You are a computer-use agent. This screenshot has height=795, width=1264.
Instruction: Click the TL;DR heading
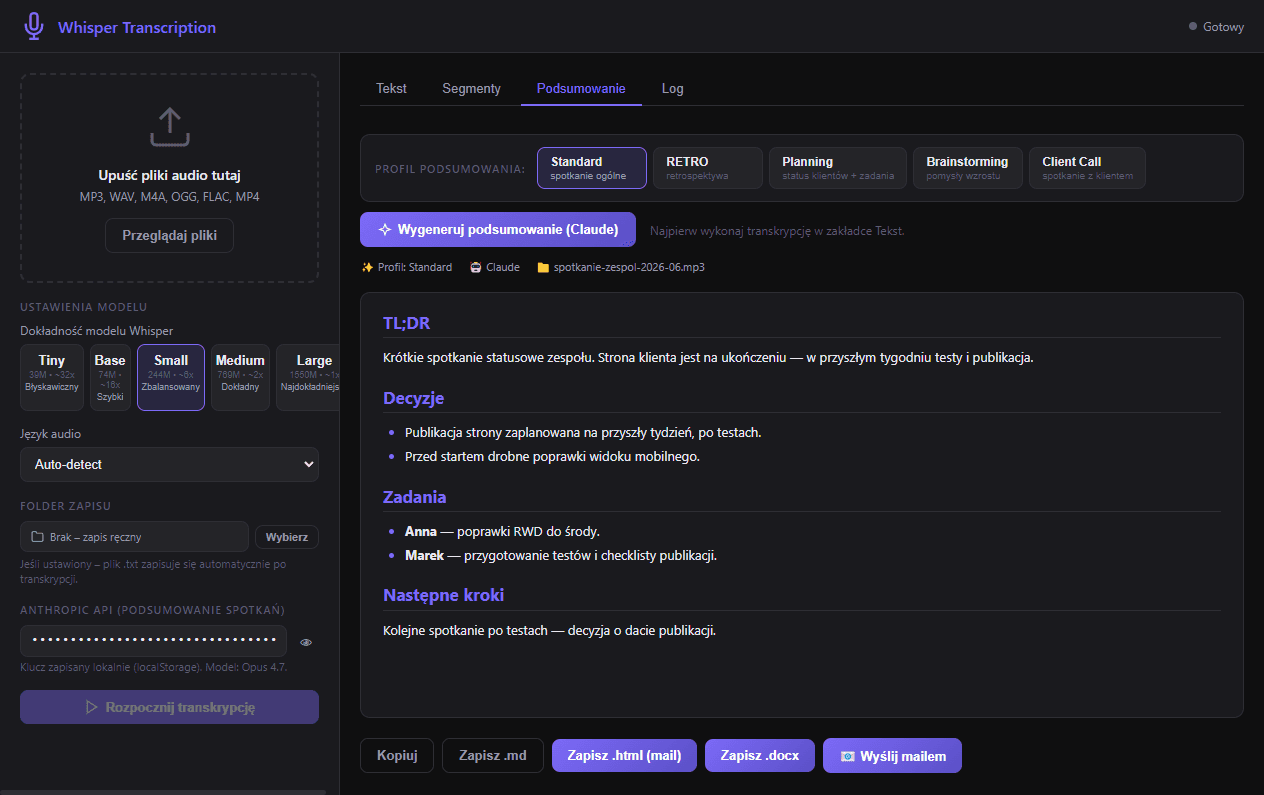[x=407, y=322]
